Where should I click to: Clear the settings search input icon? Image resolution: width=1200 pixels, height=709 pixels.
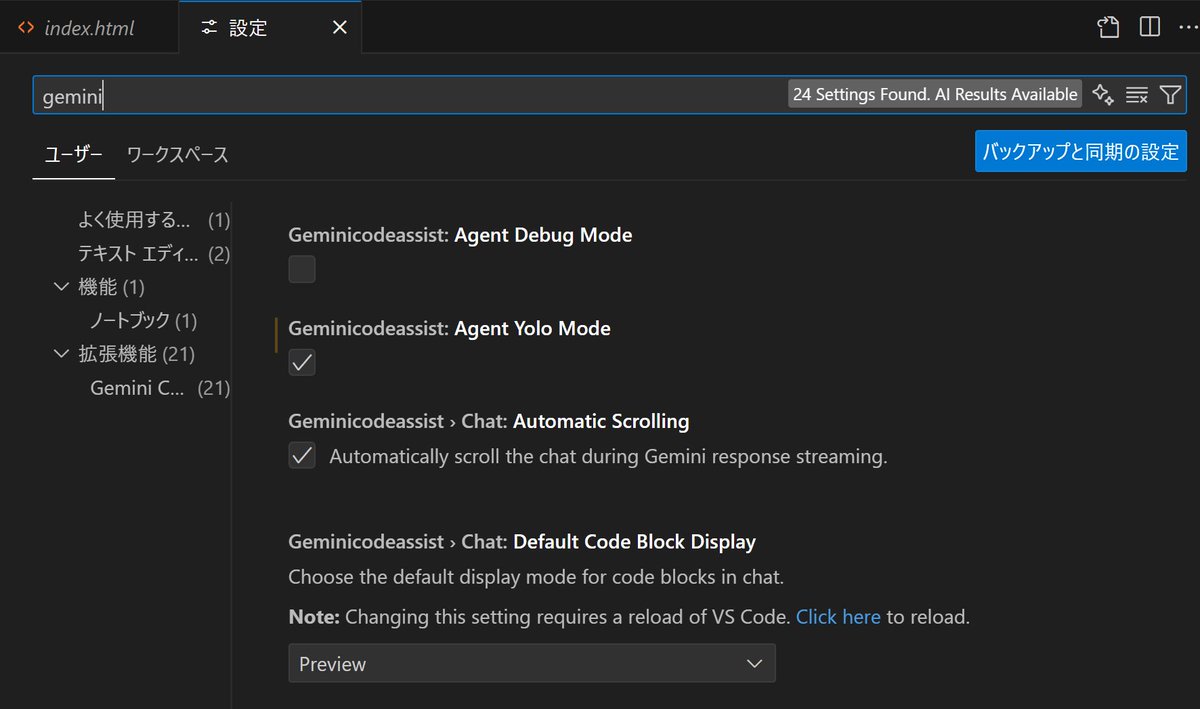click(1137, 94)
